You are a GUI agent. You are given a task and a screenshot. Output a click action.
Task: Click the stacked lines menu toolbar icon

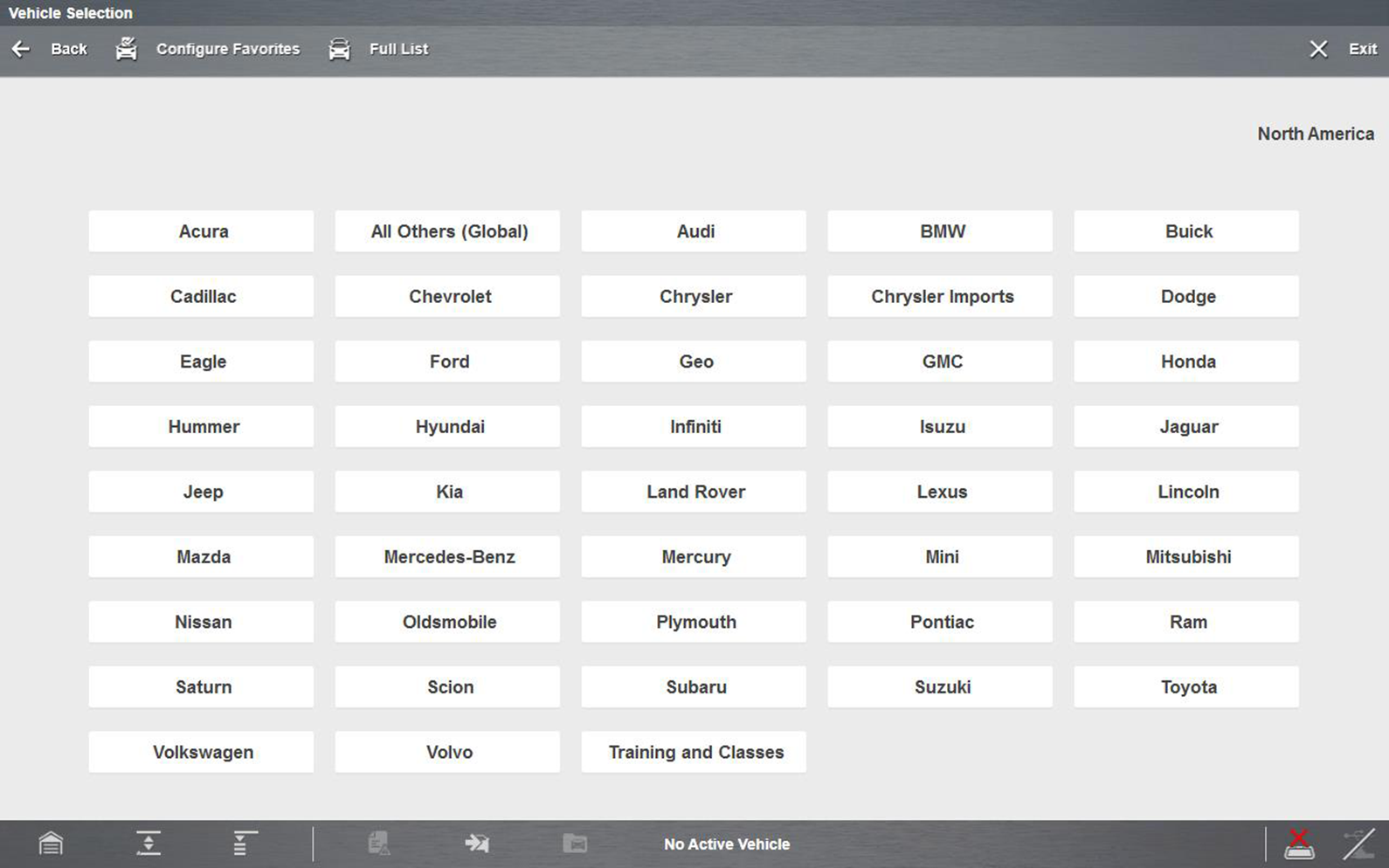point(244,844)
